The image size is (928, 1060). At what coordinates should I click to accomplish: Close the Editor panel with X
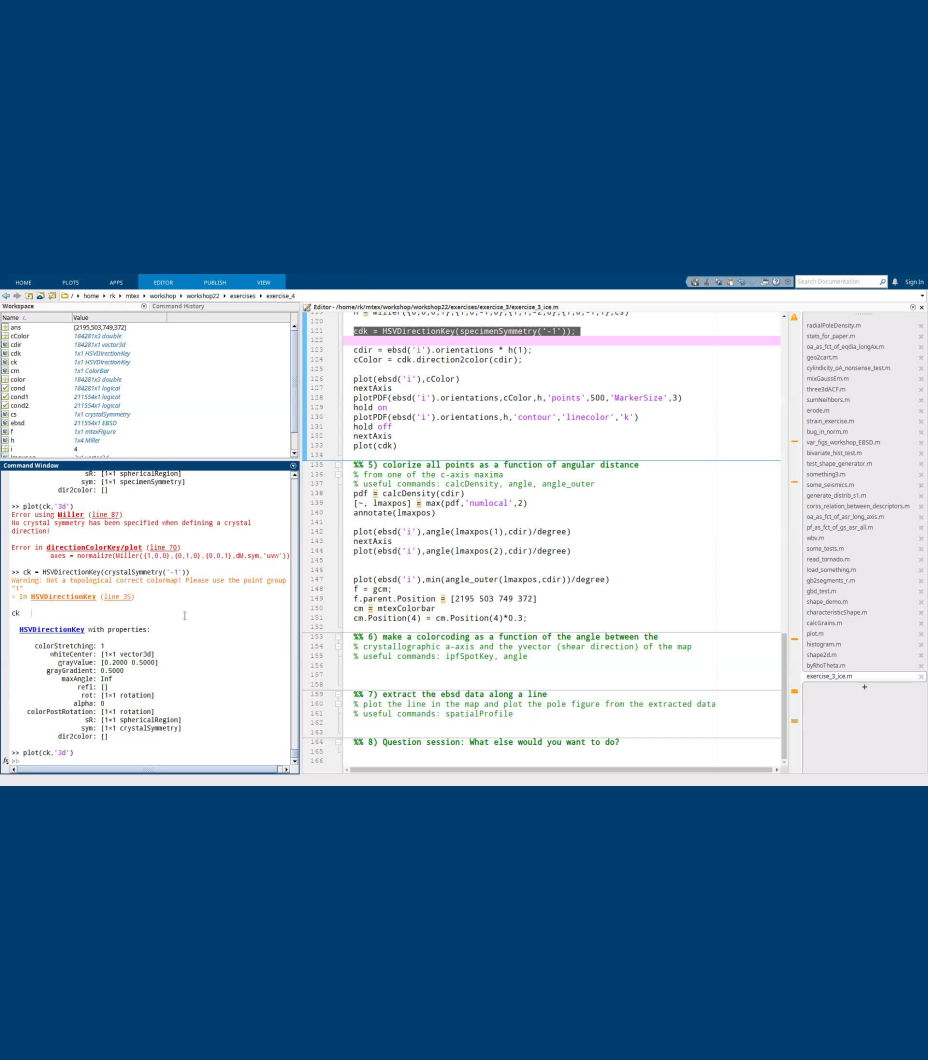tap(921, 307)
